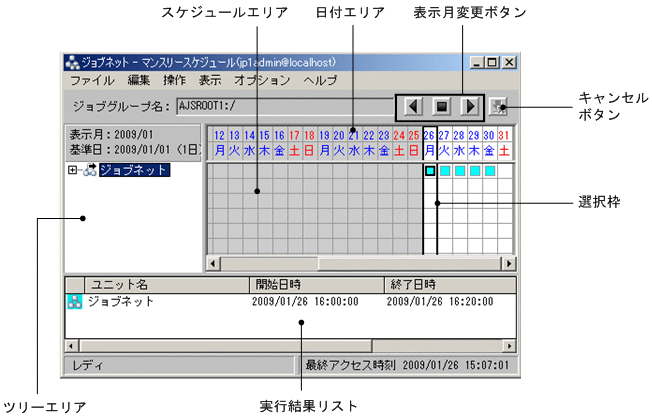Click the 終了日時 column header
This screenshot has height=419, width=652.
(x=450, y=285)
